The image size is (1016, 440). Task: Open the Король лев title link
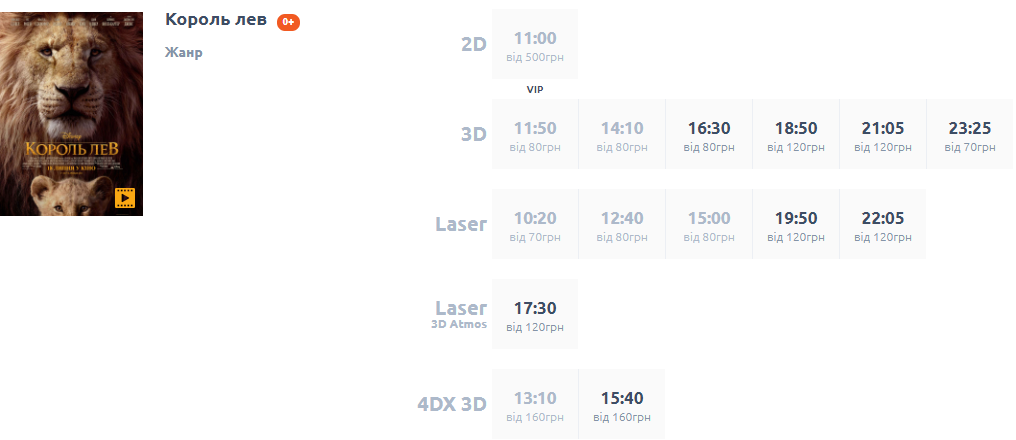tap(215, 20)
